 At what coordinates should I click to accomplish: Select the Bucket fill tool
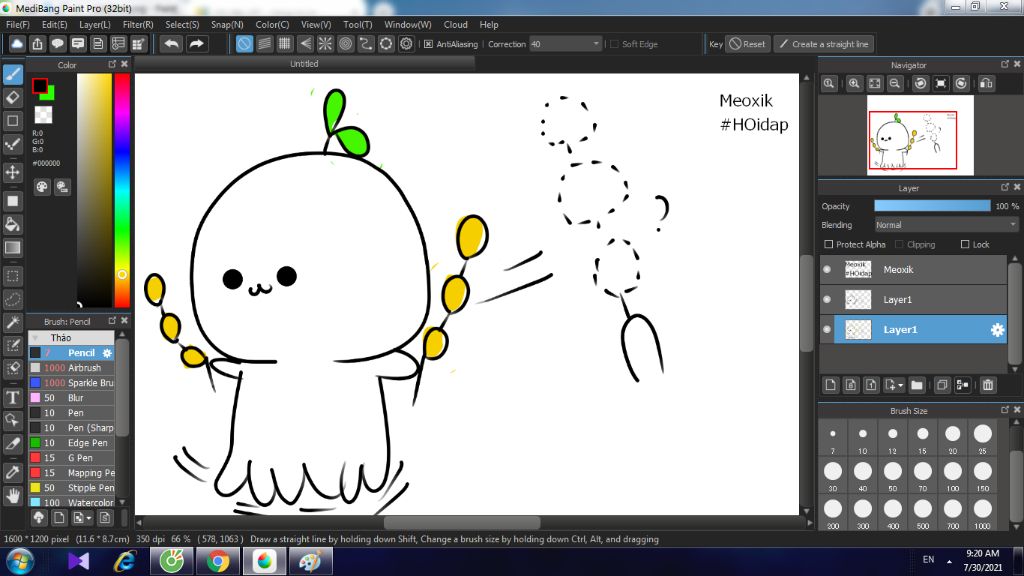click(x=13, y=224)
